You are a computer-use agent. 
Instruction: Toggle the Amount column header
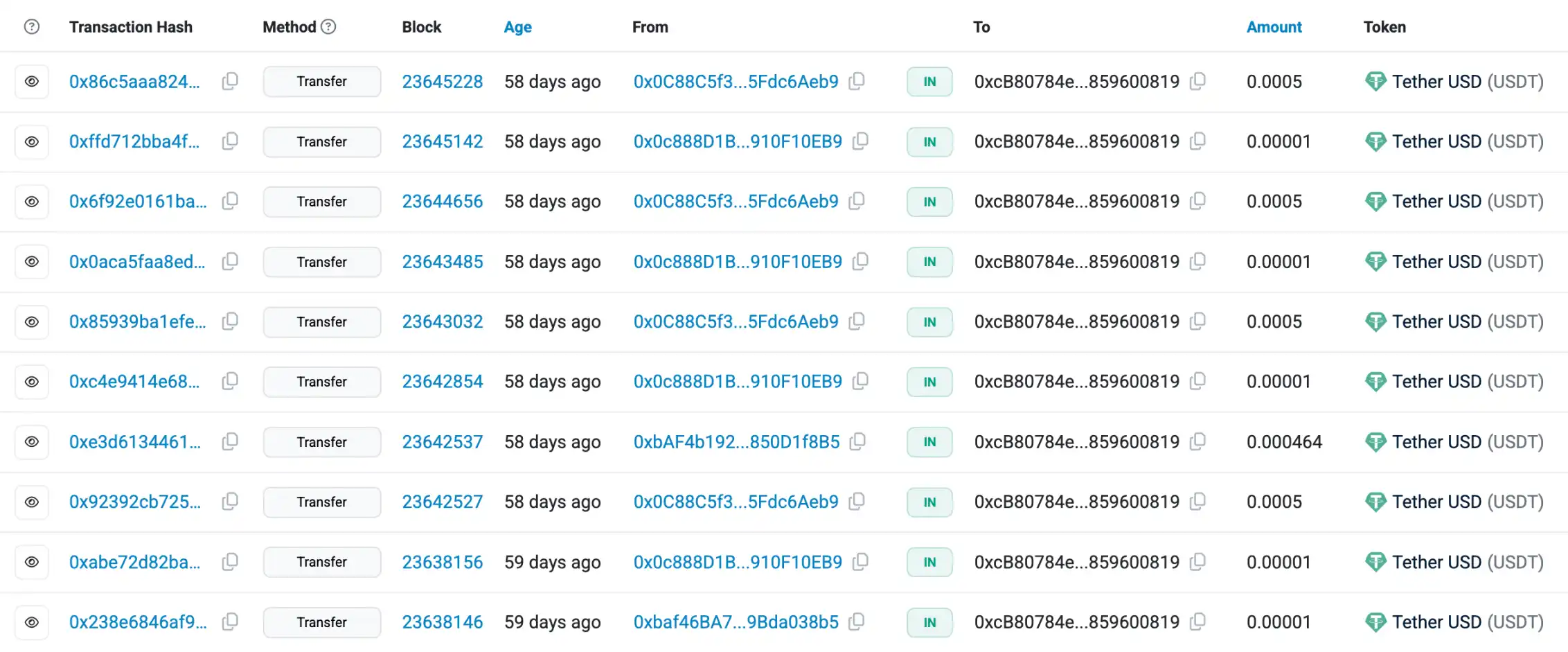coord(1274,27)
